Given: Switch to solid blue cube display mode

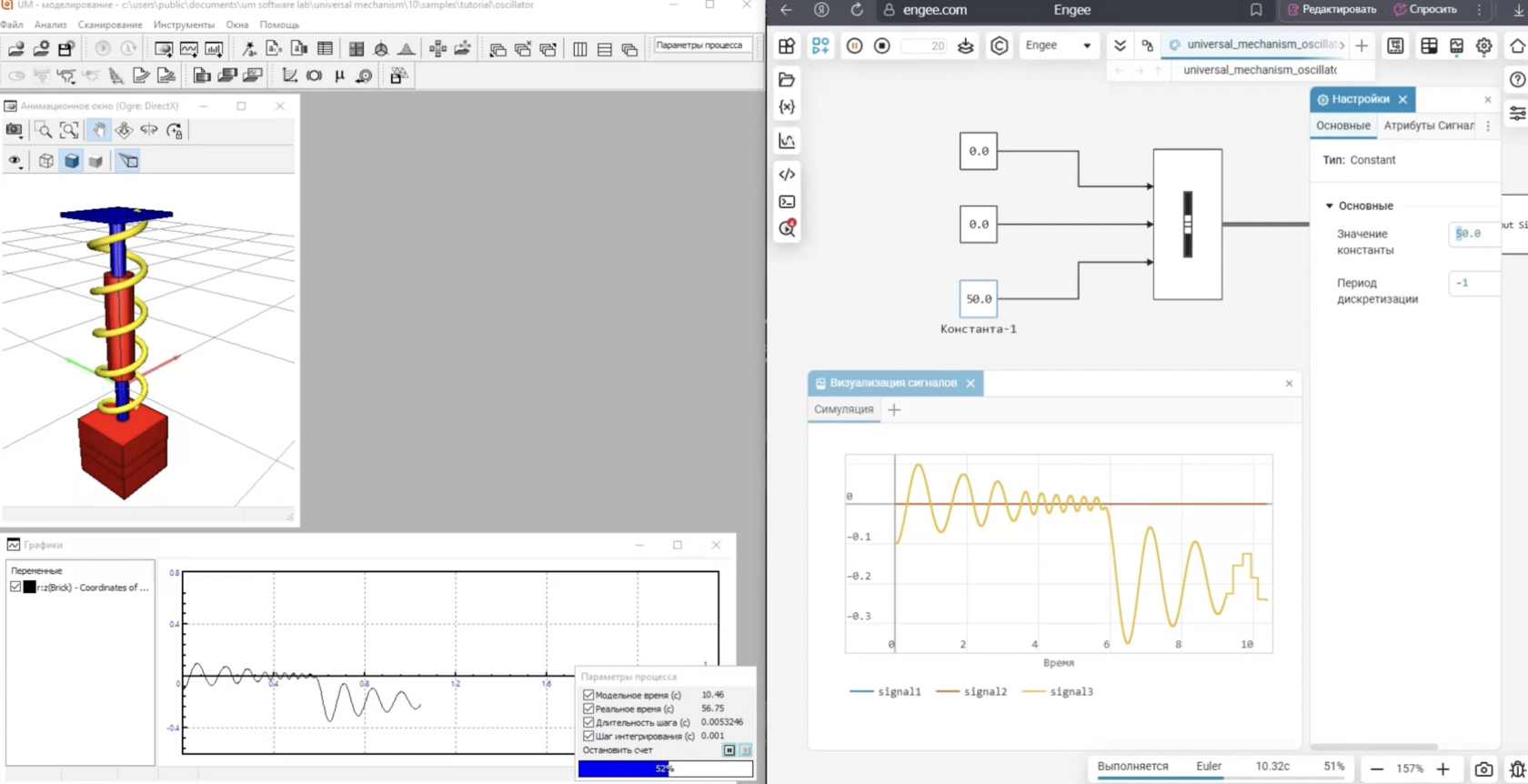Looking at the screenshot, I should (x=71, y=161).
